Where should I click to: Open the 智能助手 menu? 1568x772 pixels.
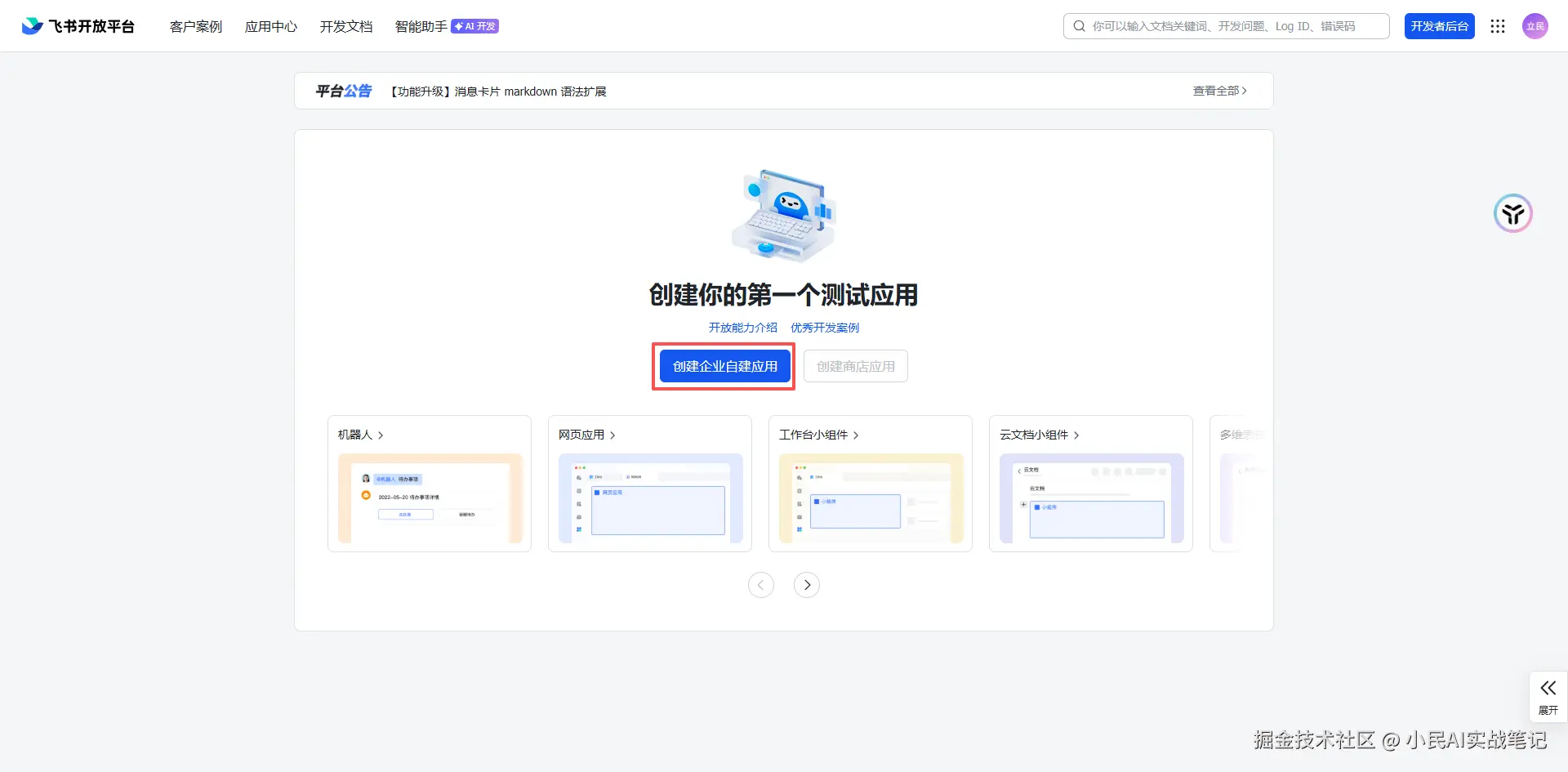coord(421,26)
